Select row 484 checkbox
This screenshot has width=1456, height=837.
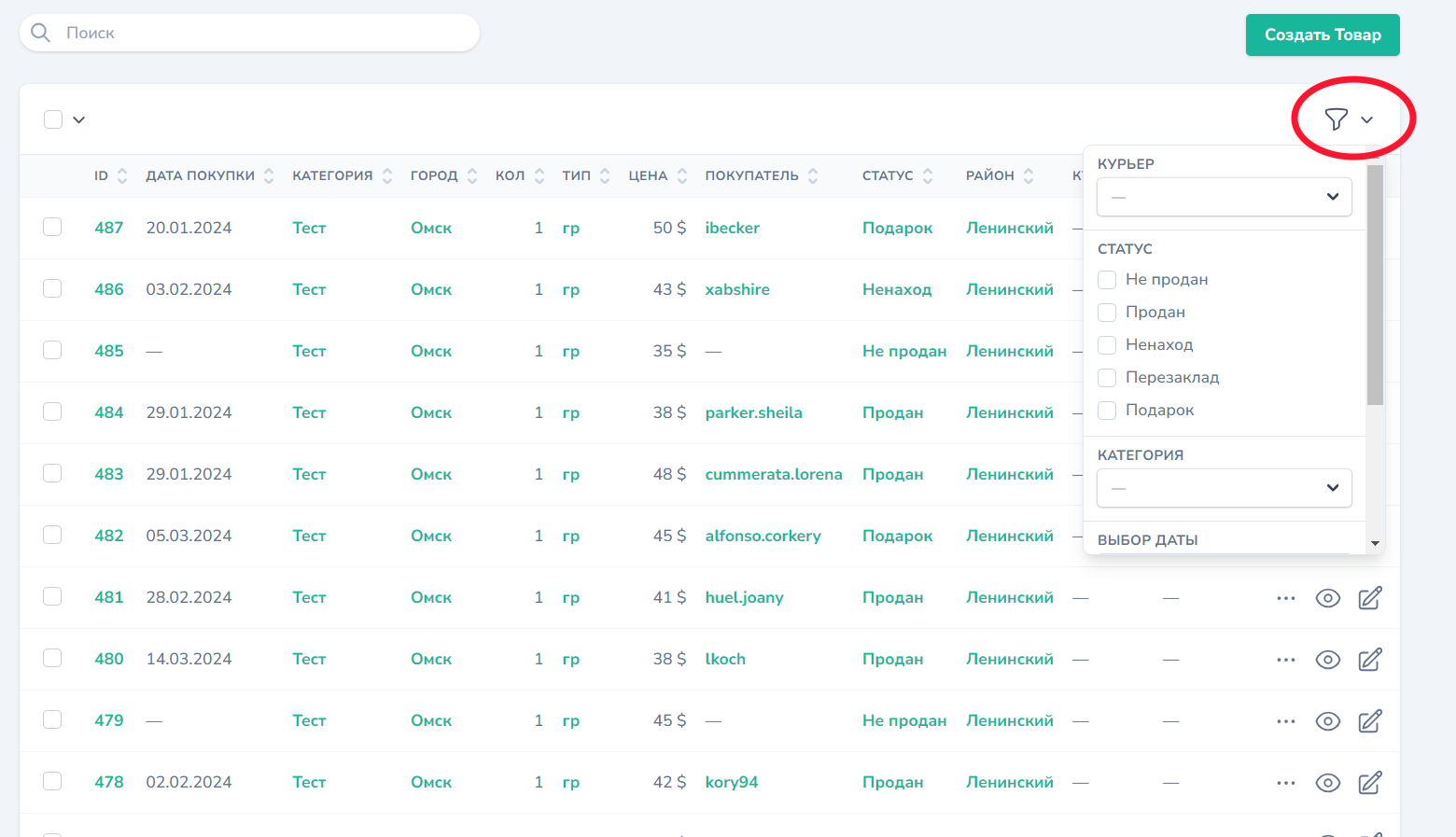point(52,412)
